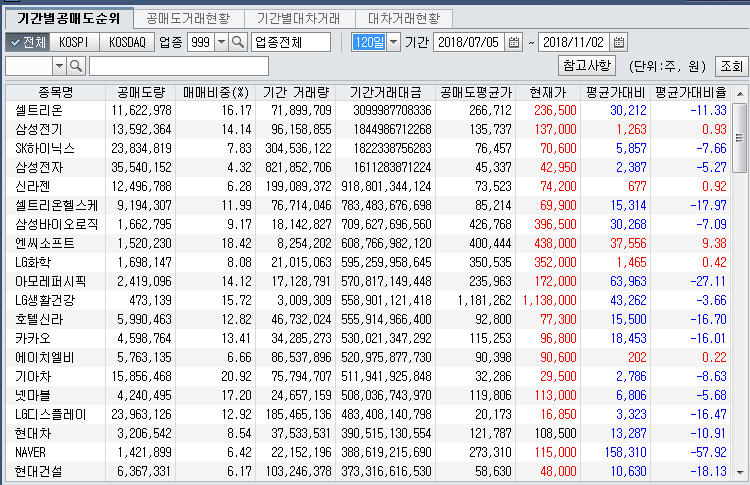Click the 참고사항 notes button
Screen dimensions: 750x485
click(x=586, y=66)
